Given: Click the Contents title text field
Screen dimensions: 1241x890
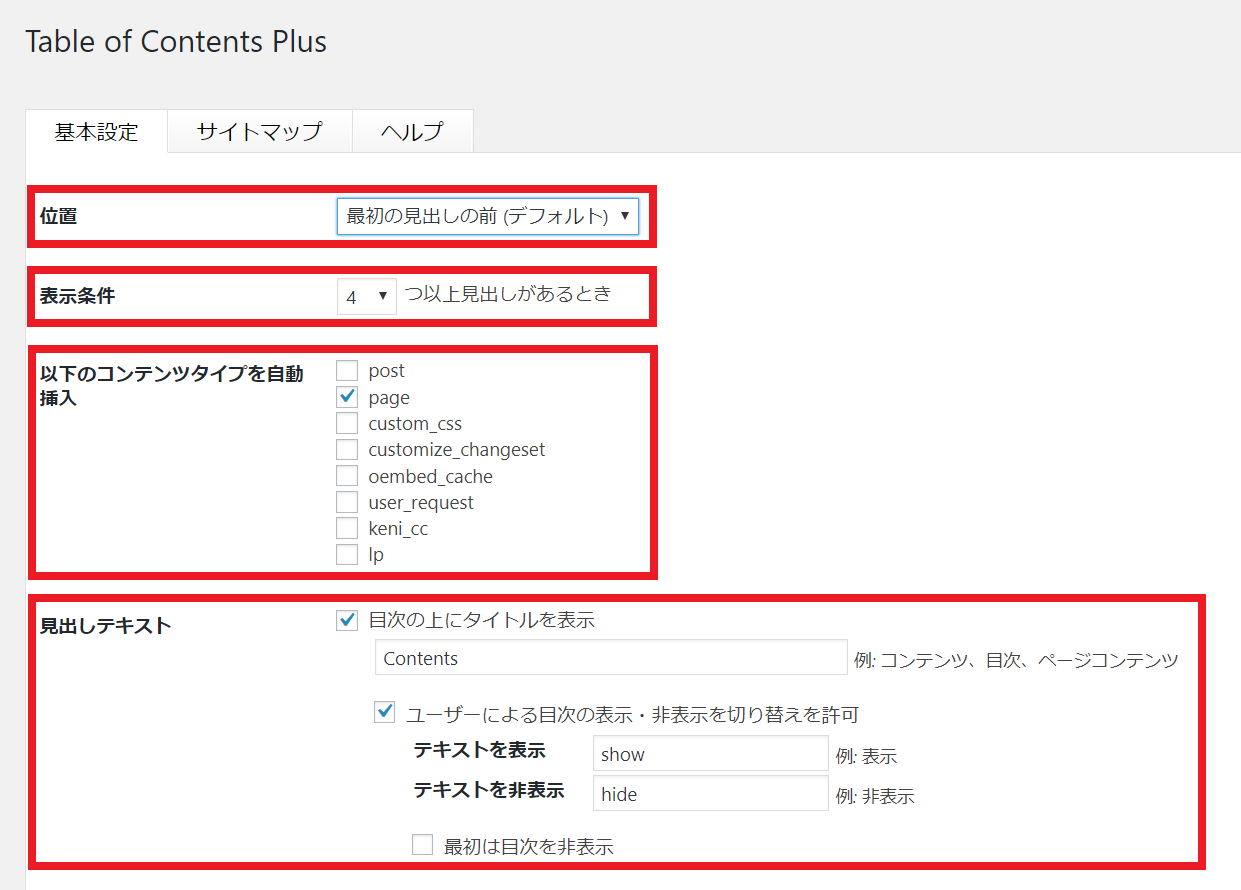Looking at the screenshot, I should click(611, 658).
